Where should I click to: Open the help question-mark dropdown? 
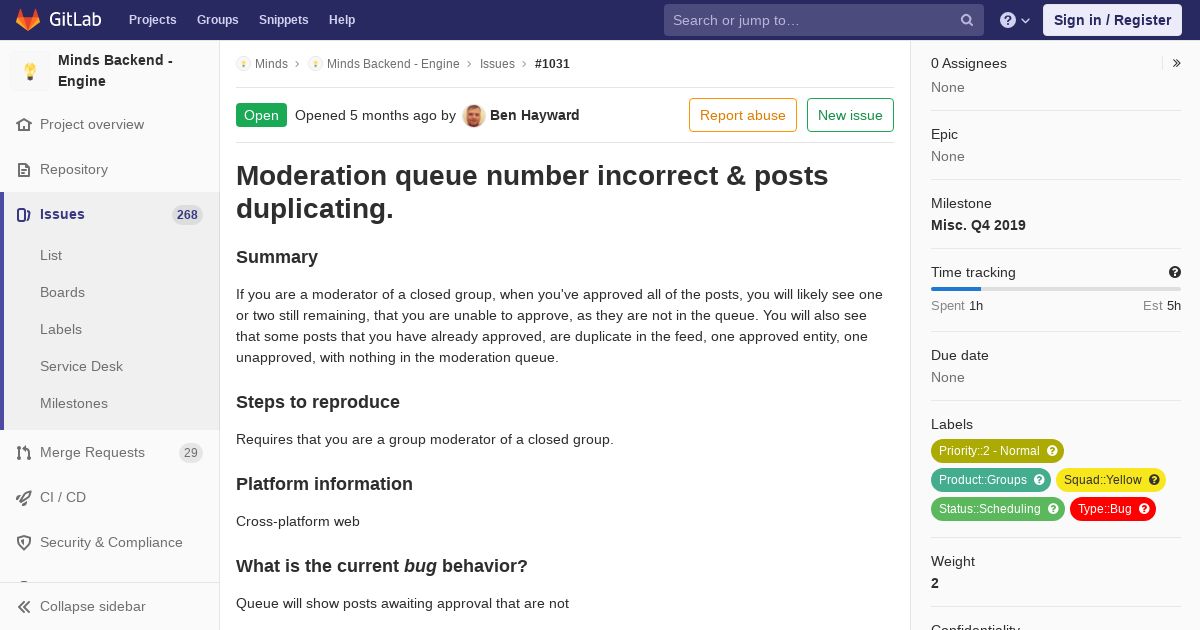[1015, 20]
